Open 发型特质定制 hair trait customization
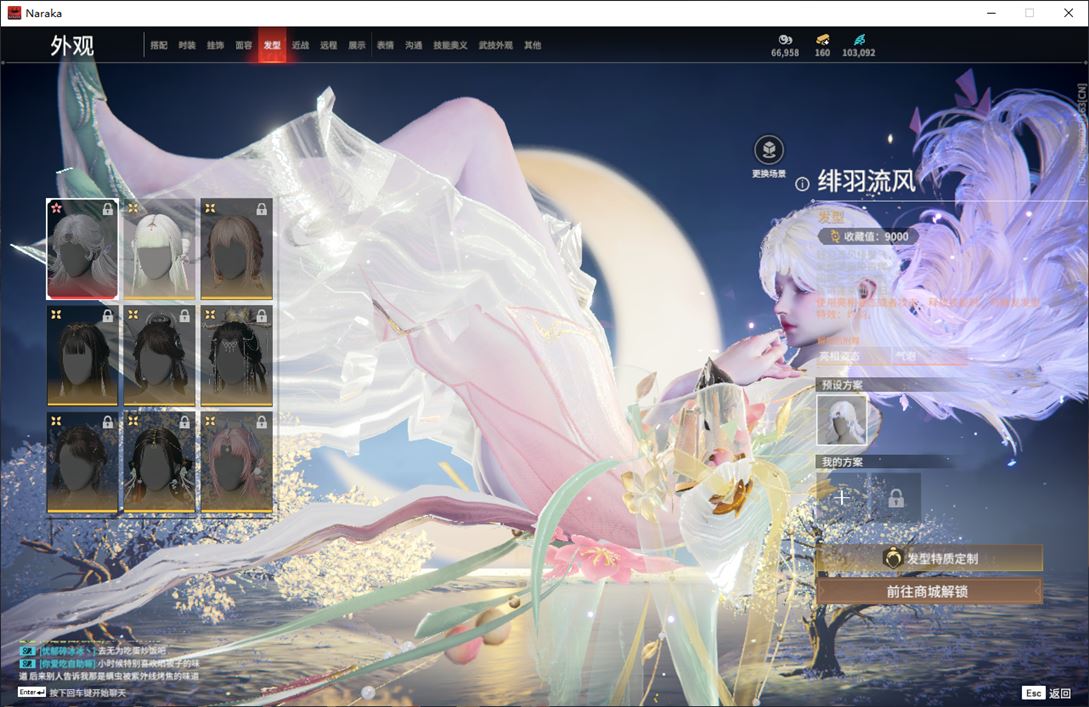The height and width of the screenshot is (707, 1089). point(929,558)
